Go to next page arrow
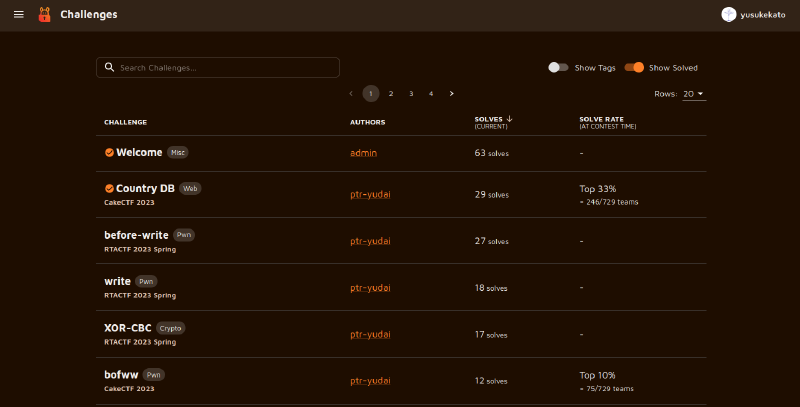 coord(452,94)
